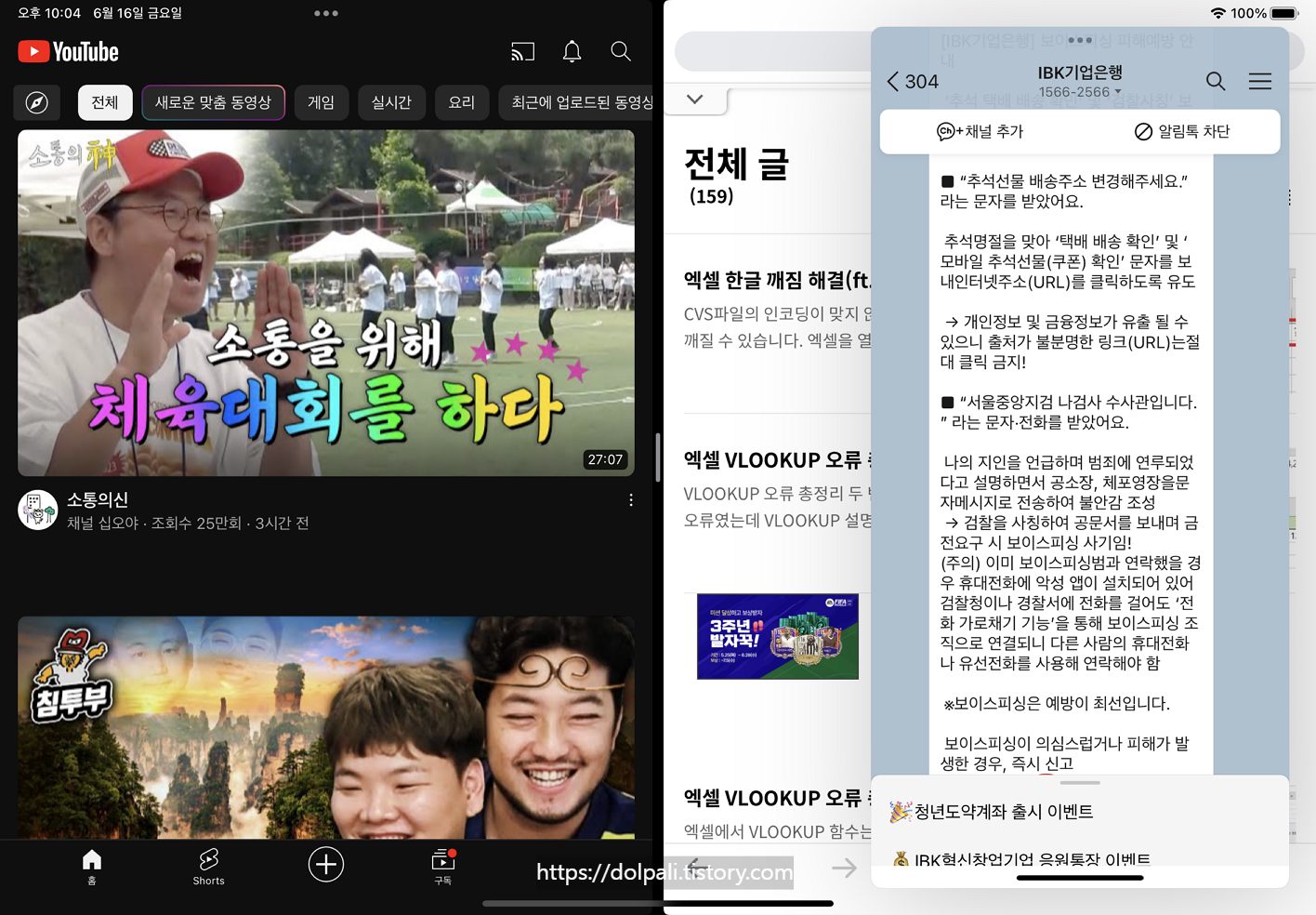The image size is (1316, 915).
Task: Open the multitasking dots above YouTube
Action: tap(326, 14)
